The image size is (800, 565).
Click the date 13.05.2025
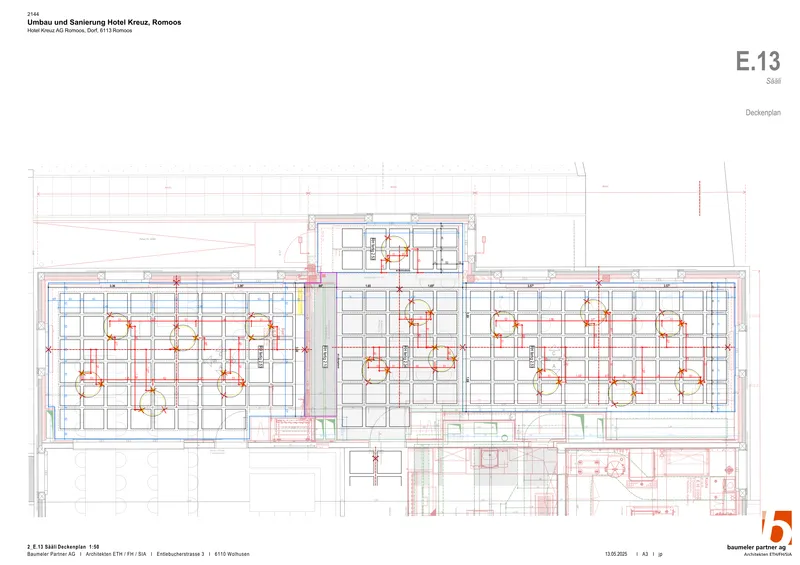pyautogui.click(x=618, y=554)
